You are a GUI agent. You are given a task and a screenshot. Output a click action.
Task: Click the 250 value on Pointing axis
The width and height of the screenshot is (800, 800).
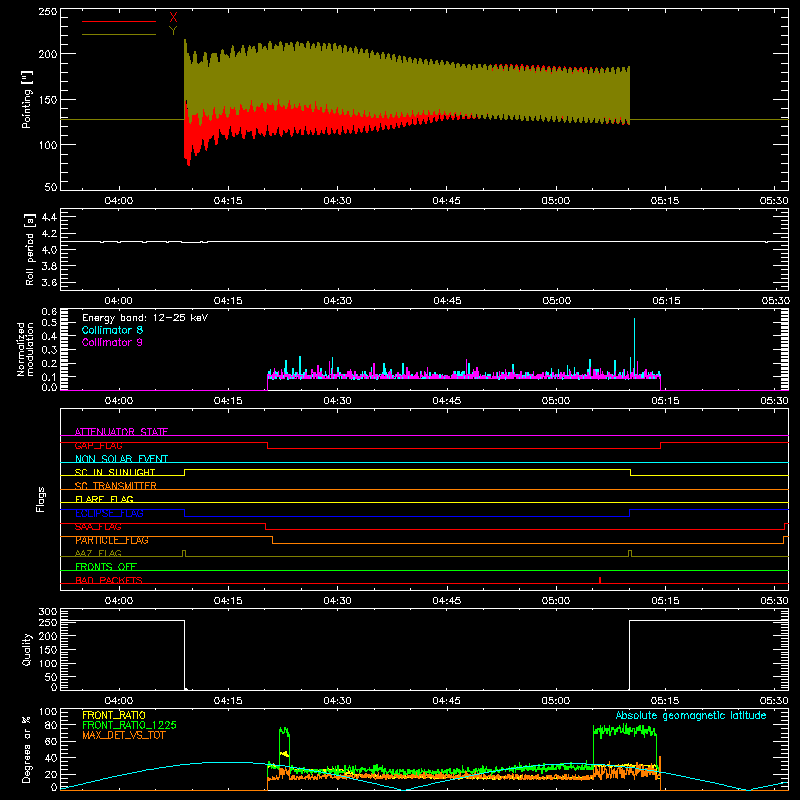click(48, 11)
